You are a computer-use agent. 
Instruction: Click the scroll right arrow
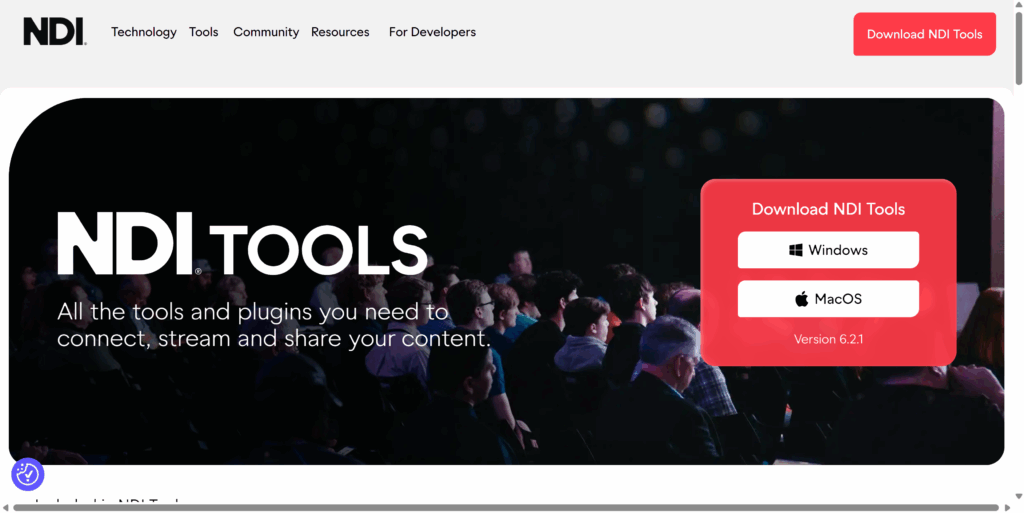click(1008, 507)
